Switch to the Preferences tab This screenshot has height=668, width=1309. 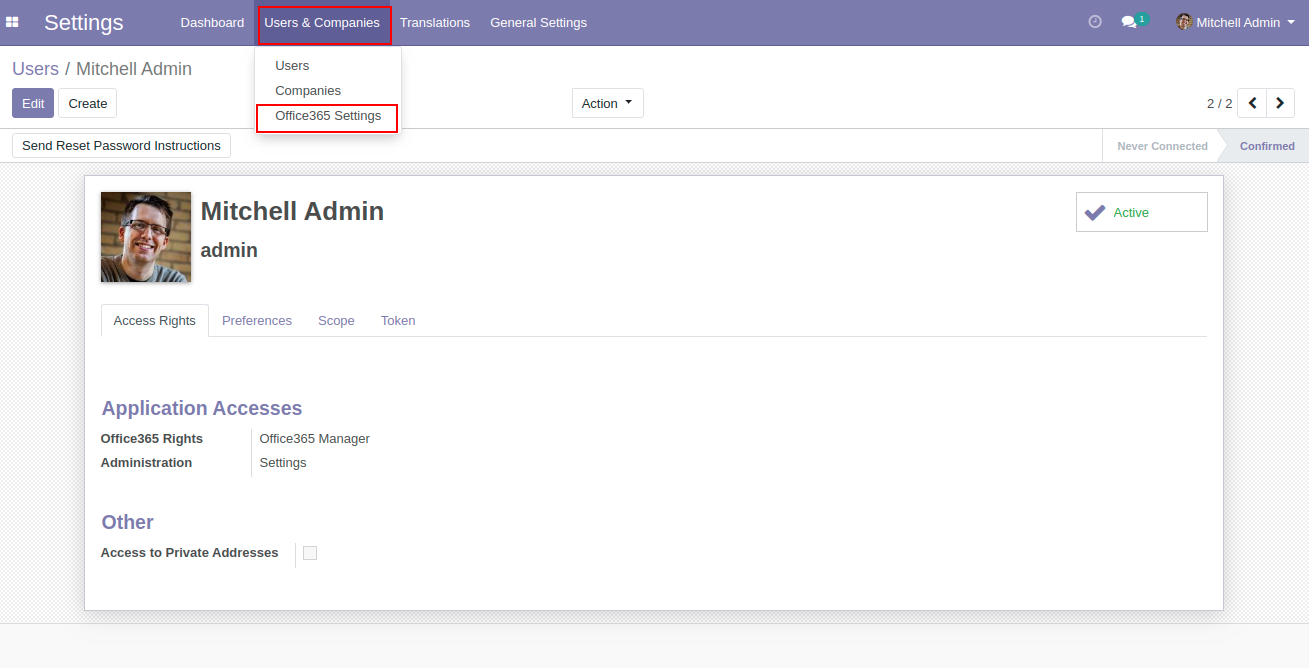pyautogui.click(x=257, y=321)
